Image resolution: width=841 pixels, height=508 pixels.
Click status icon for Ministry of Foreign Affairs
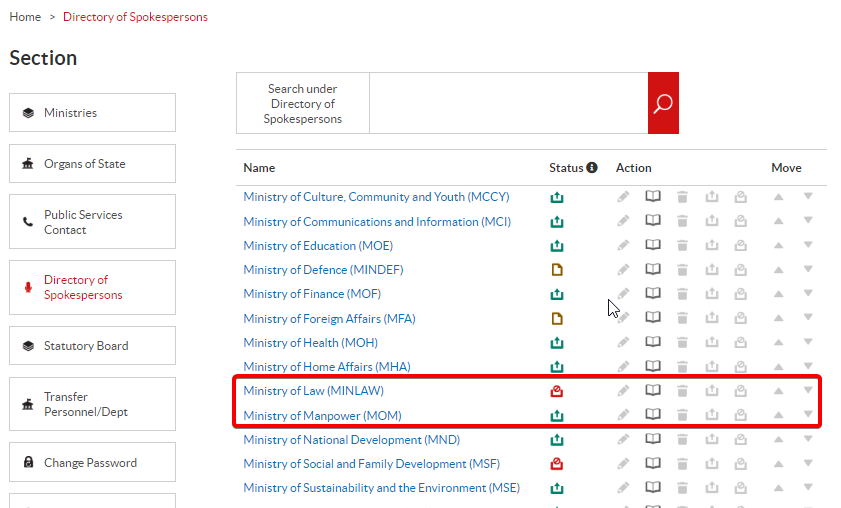point(557,319)
